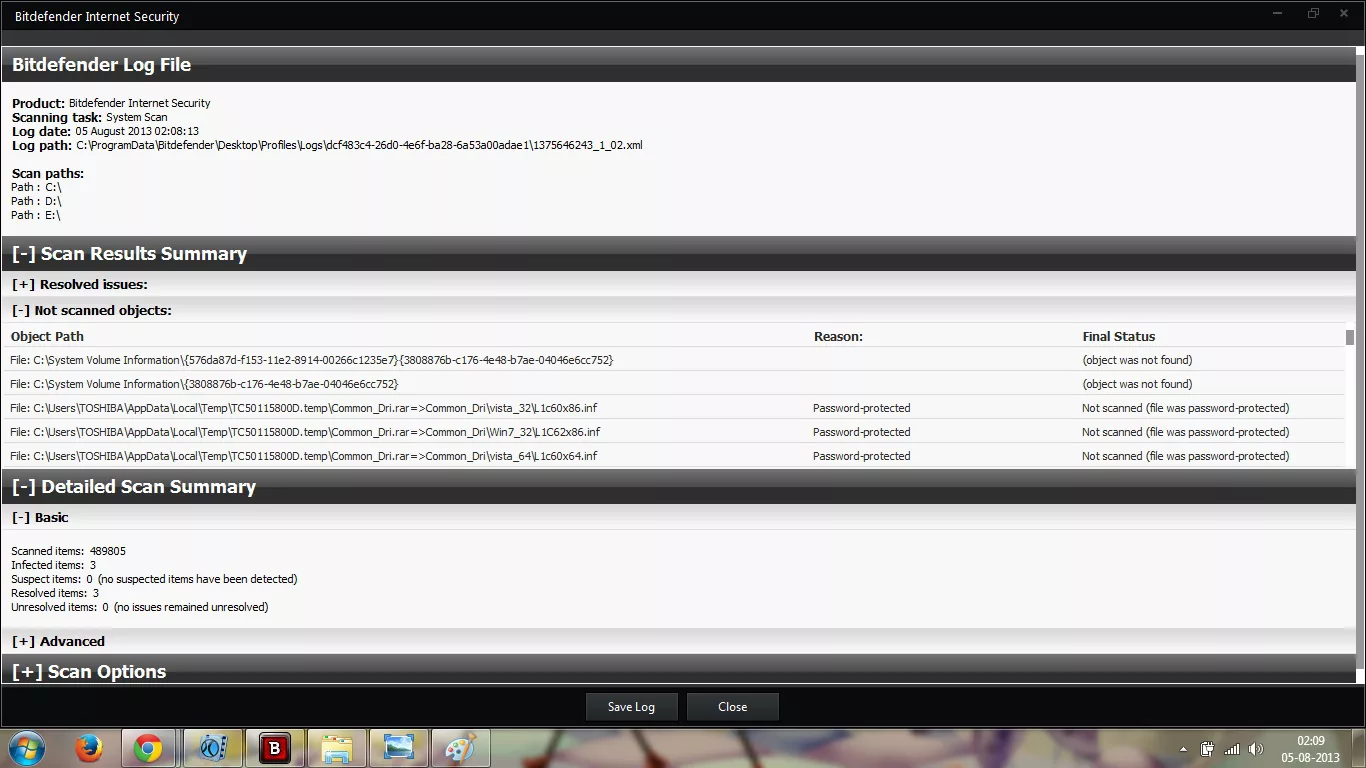Click the Path : D:\ scan path
The width and height of the screenshot is (1366, 768).
(36, 201)
